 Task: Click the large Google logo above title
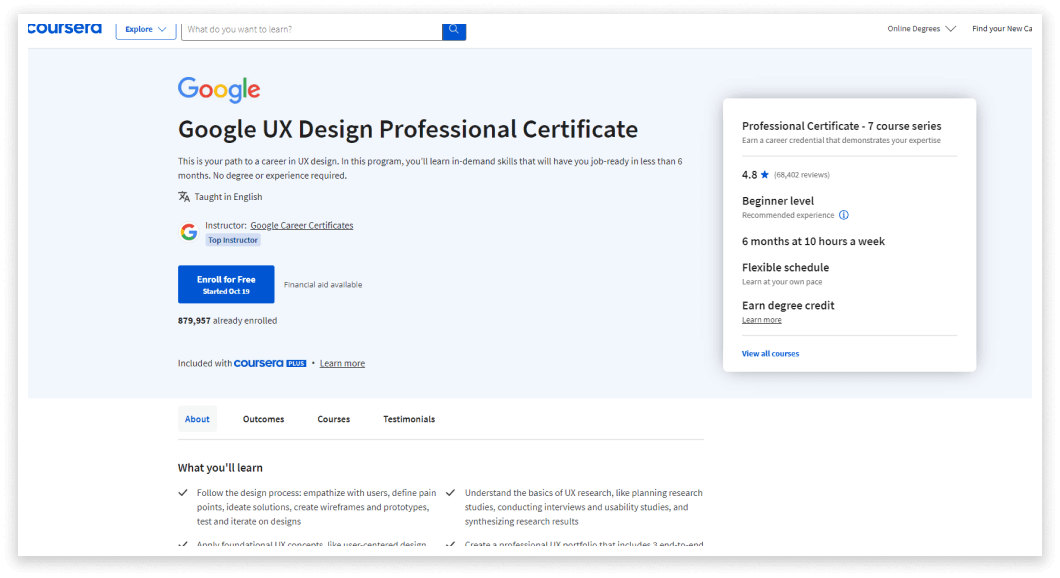(218, 89)
